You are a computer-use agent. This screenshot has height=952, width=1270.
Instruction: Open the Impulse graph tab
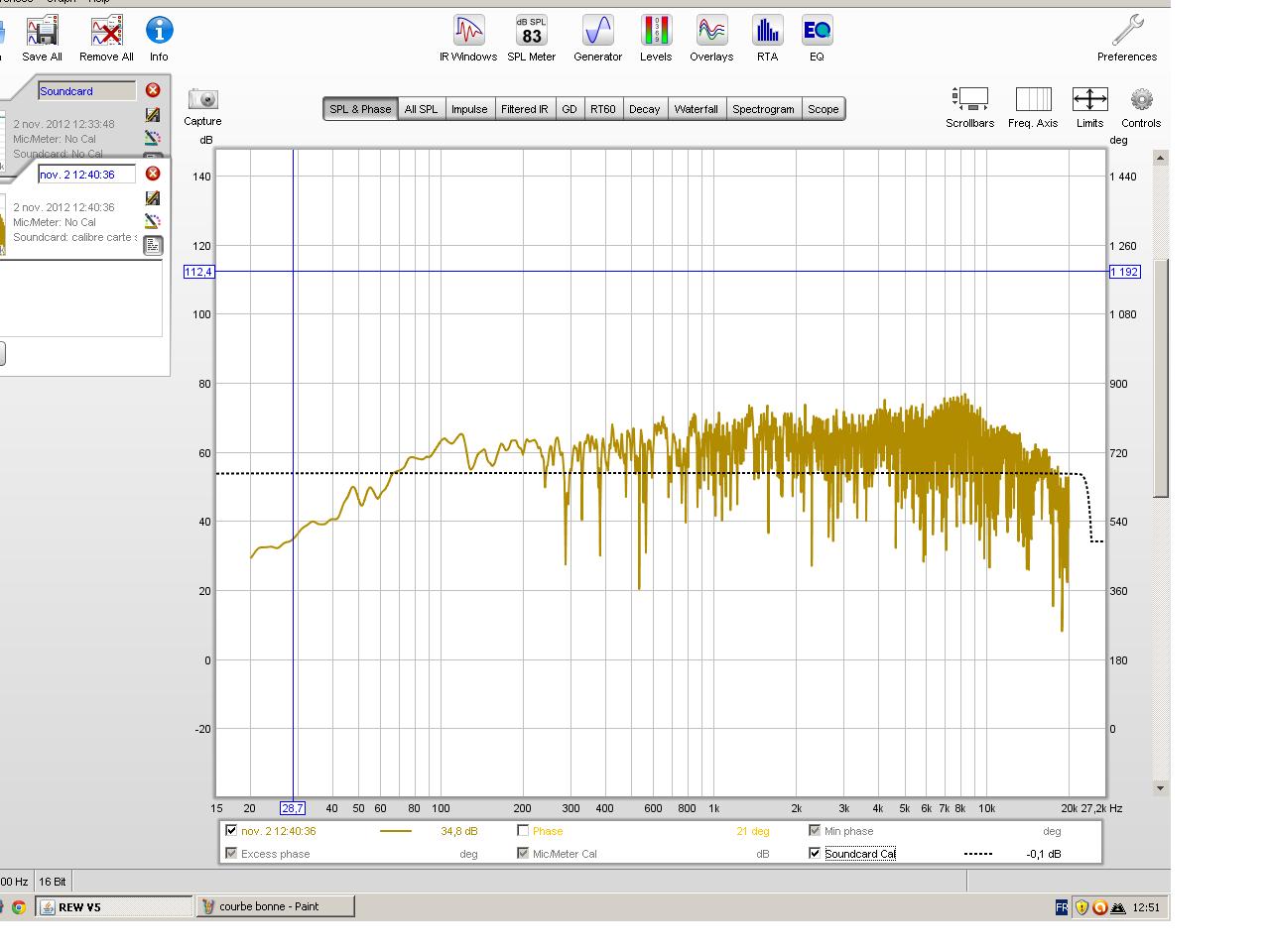click(469, 109)
